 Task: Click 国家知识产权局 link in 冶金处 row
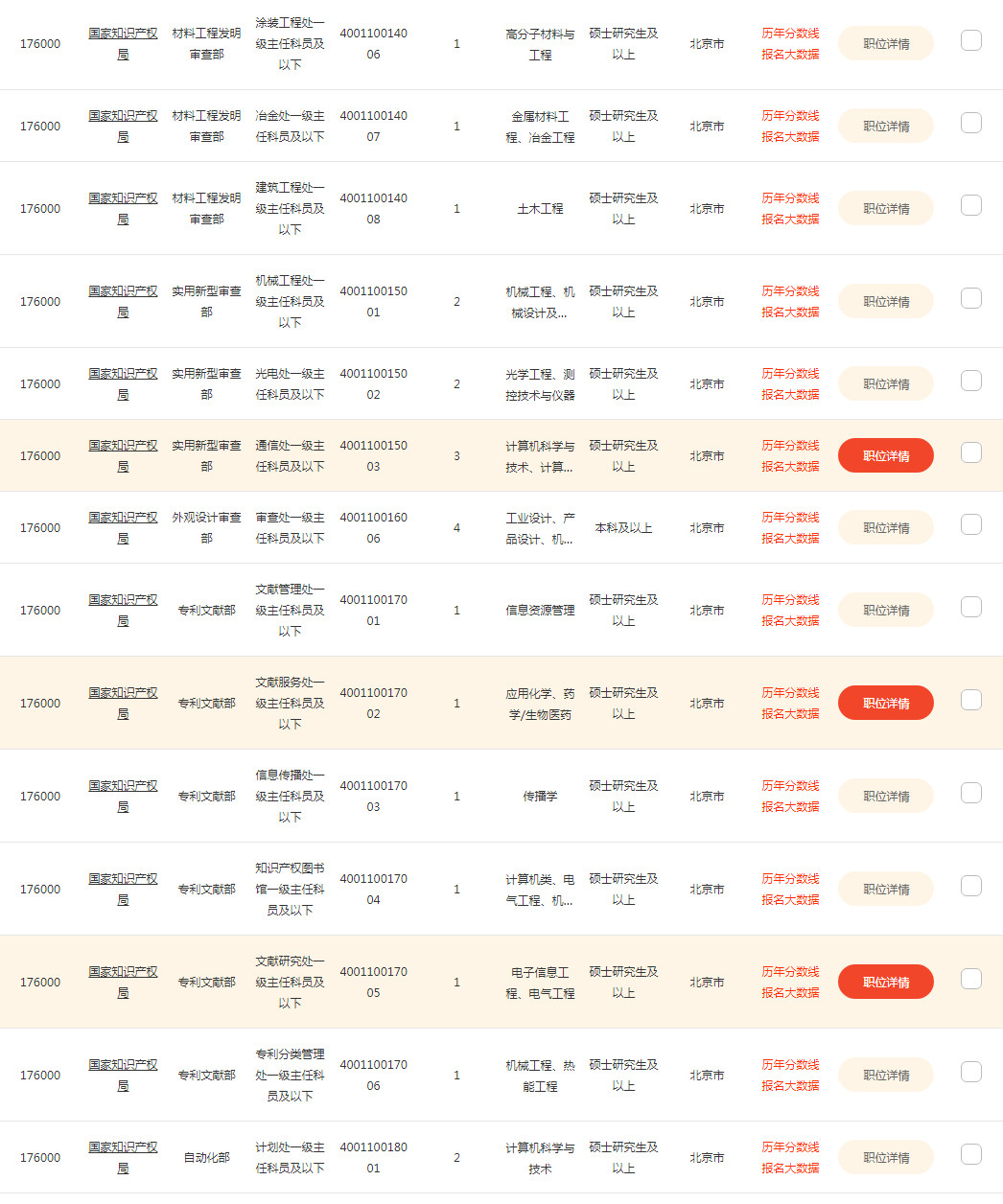coord(123,127)
